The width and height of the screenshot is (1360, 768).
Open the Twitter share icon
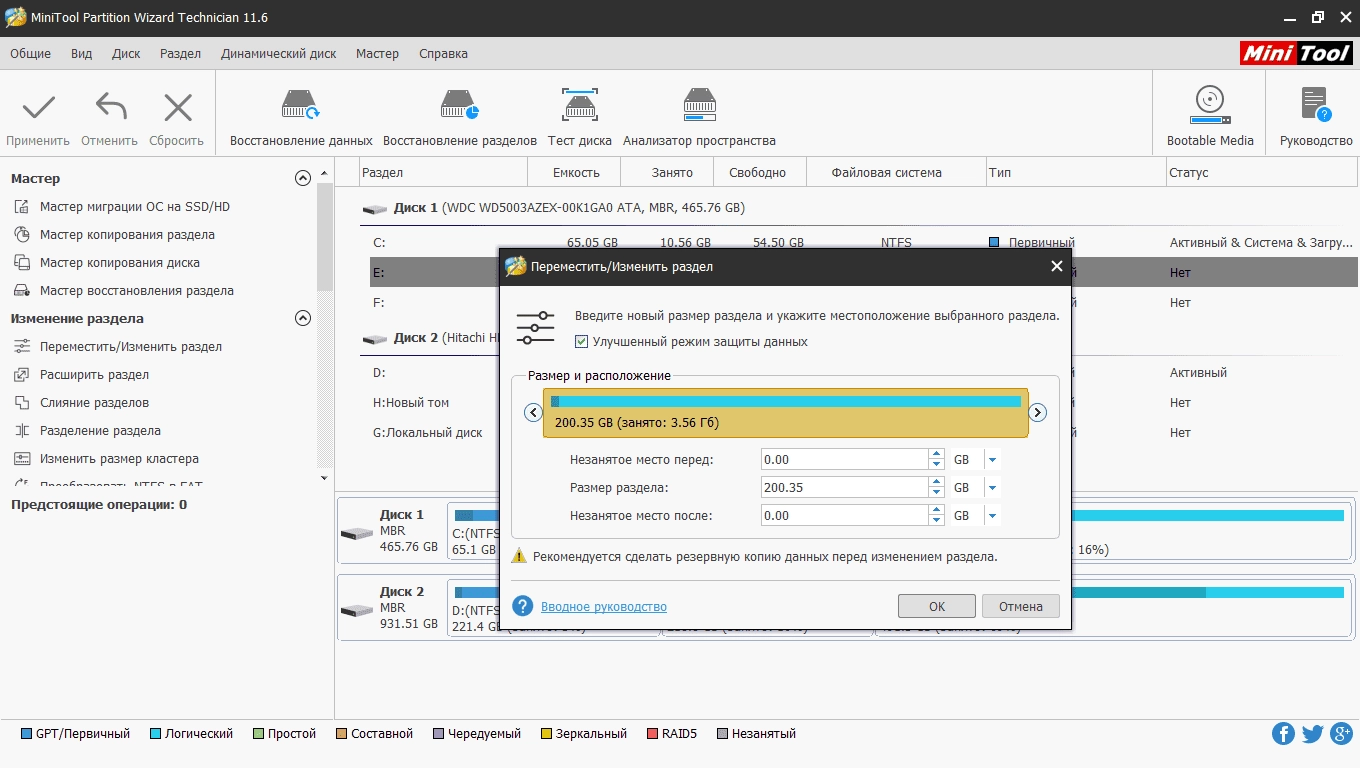[x=1313, y=734]
